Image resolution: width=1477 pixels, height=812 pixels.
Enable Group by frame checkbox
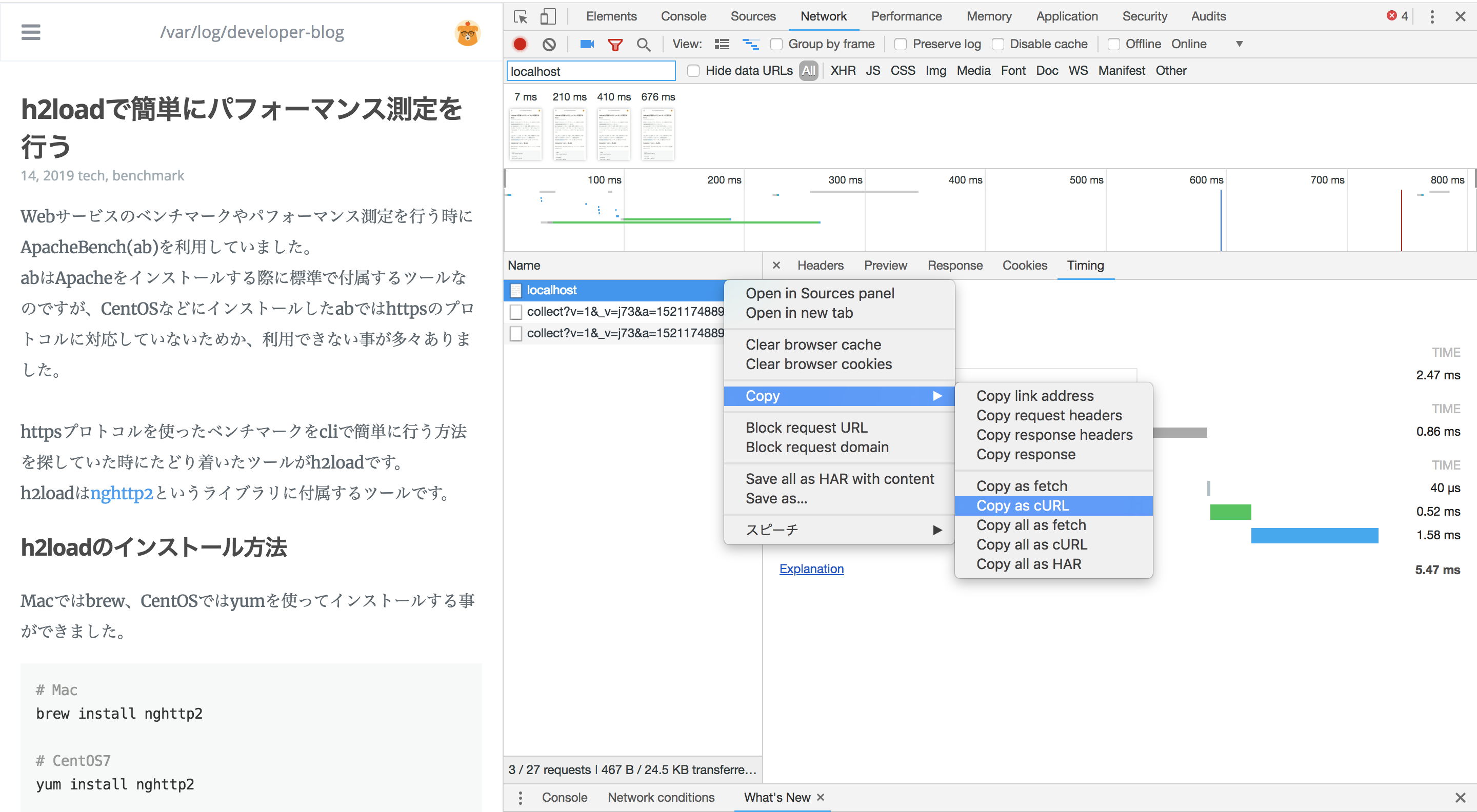pos(776,44)
